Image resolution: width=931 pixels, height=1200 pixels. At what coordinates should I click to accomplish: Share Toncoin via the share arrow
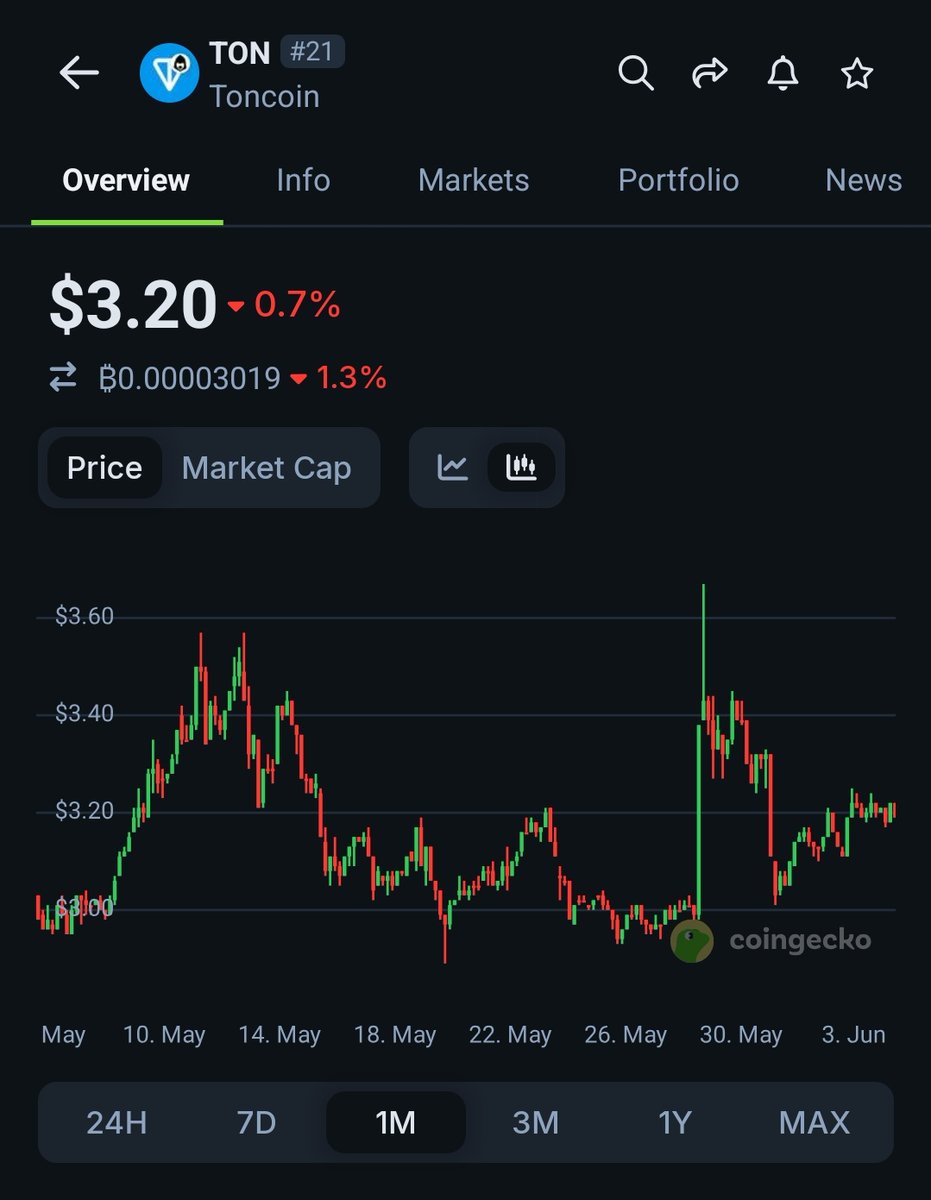709,73
